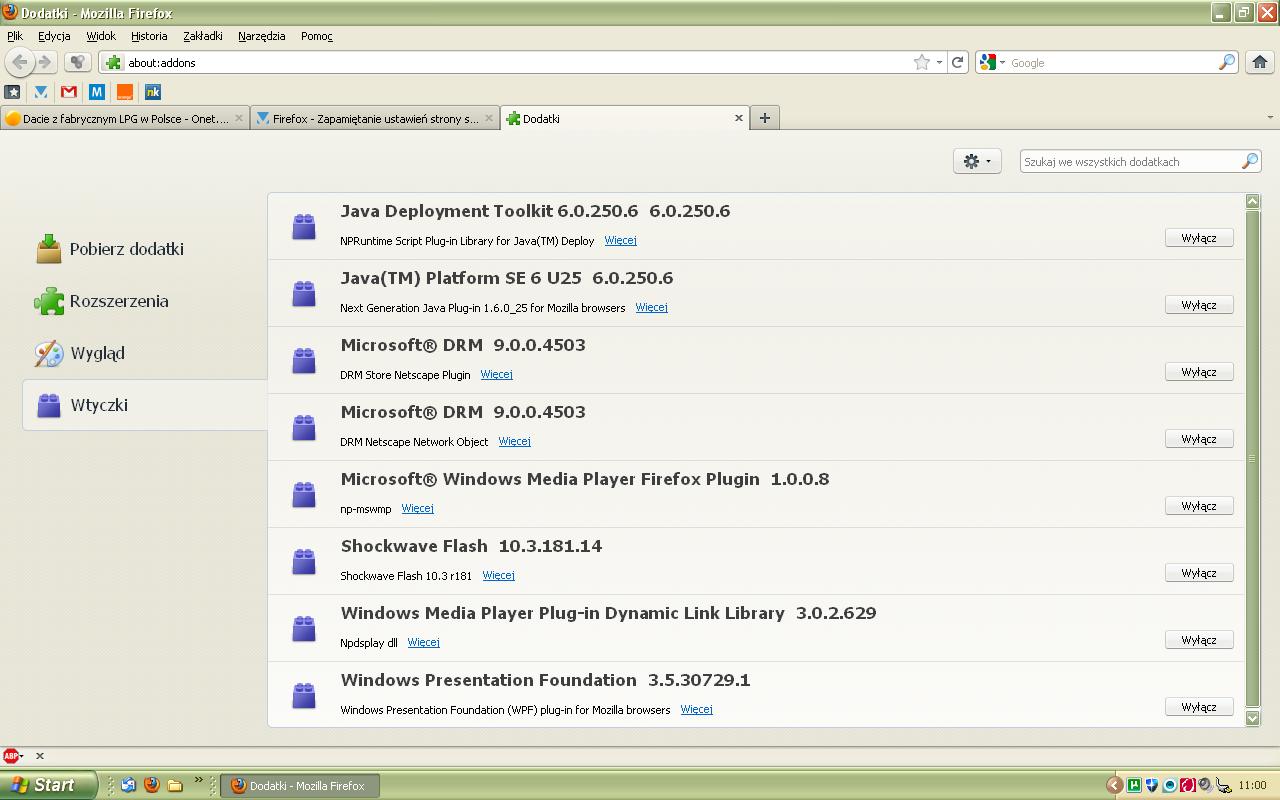Image resolution: width=1280 pixels, height=800 pixels.
Task: Reload the page with the refresh icon
Action: (957, 62)
